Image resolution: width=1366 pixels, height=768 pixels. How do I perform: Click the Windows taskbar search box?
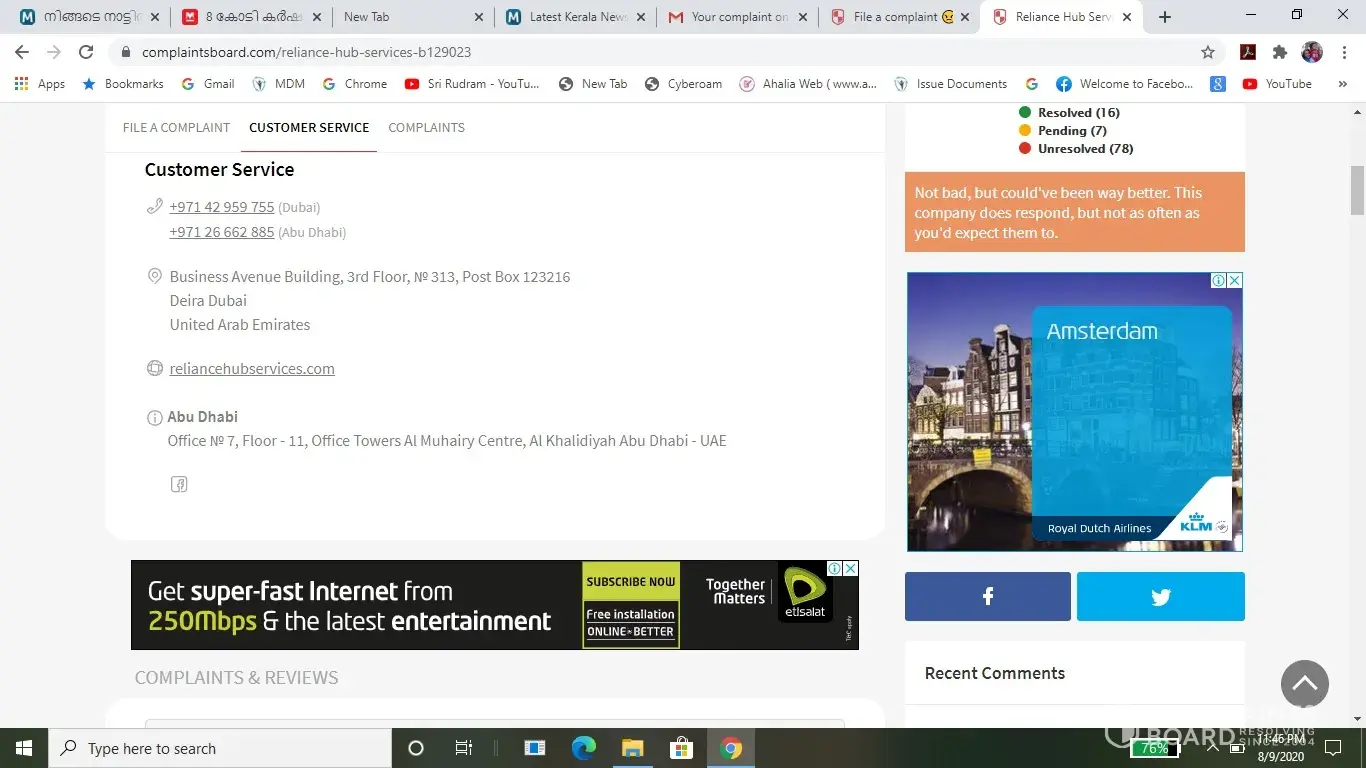tap(220, 748)
